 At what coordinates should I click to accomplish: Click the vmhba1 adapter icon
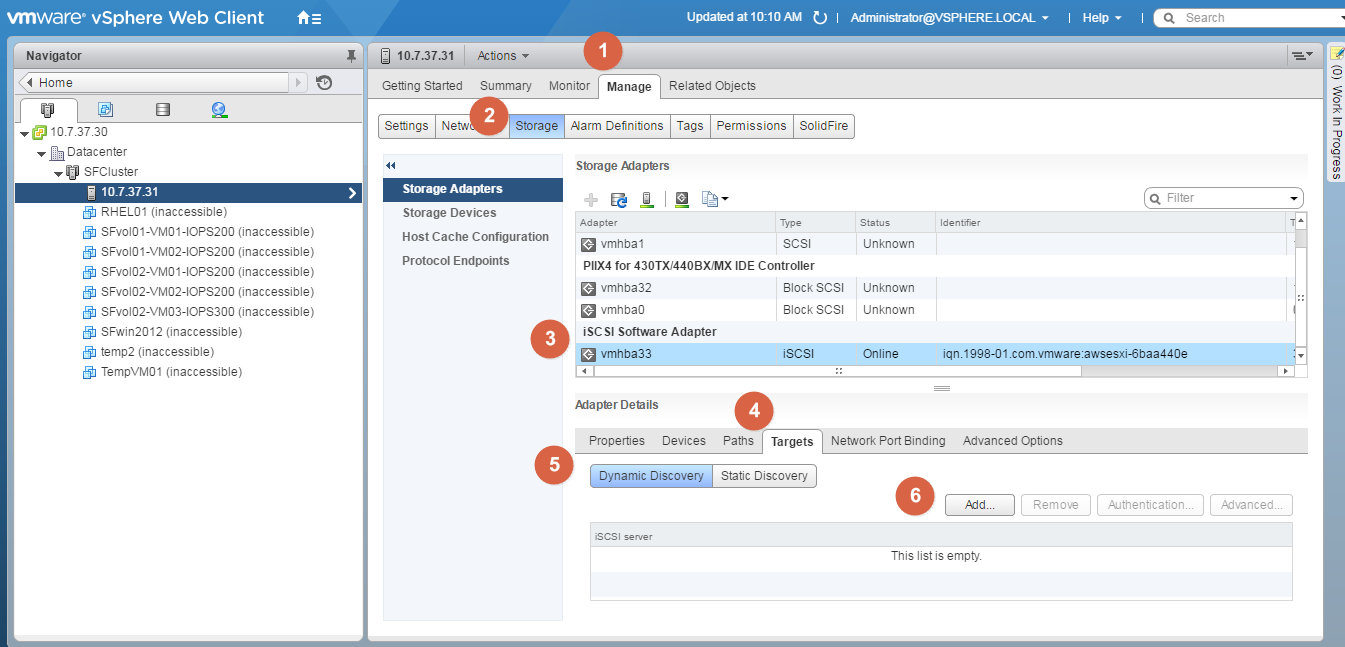588,244
